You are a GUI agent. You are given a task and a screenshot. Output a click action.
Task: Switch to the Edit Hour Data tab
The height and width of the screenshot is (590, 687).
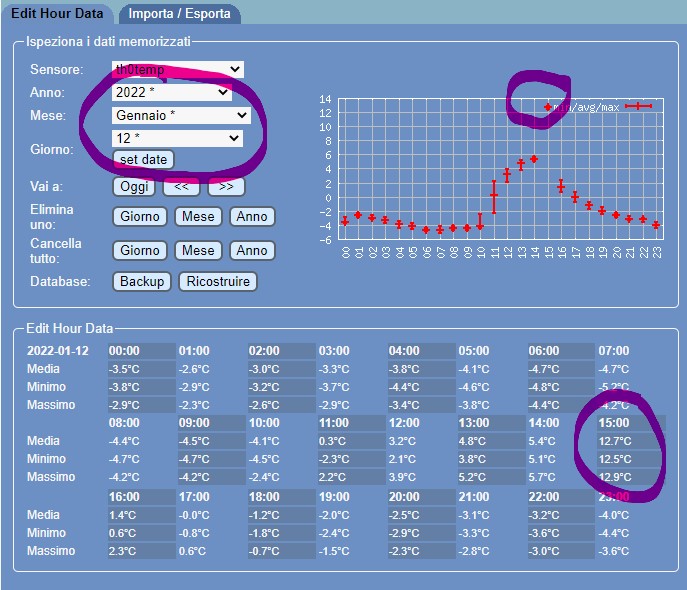pos(57,14)
